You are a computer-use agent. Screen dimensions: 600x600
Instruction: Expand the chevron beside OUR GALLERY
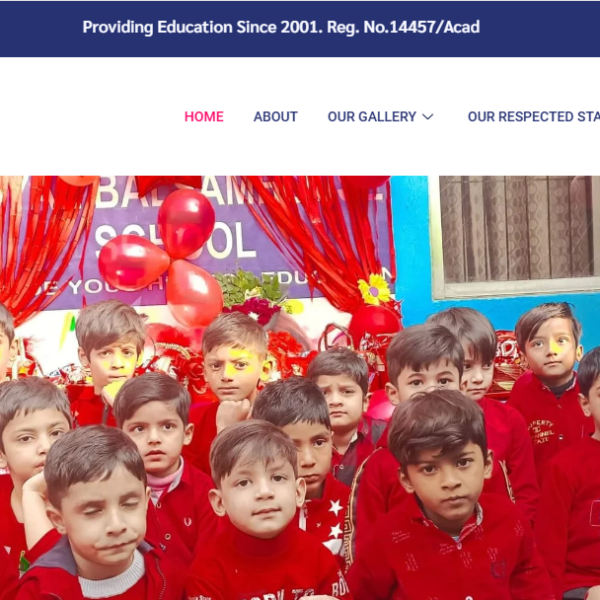(x=428, y=117)
